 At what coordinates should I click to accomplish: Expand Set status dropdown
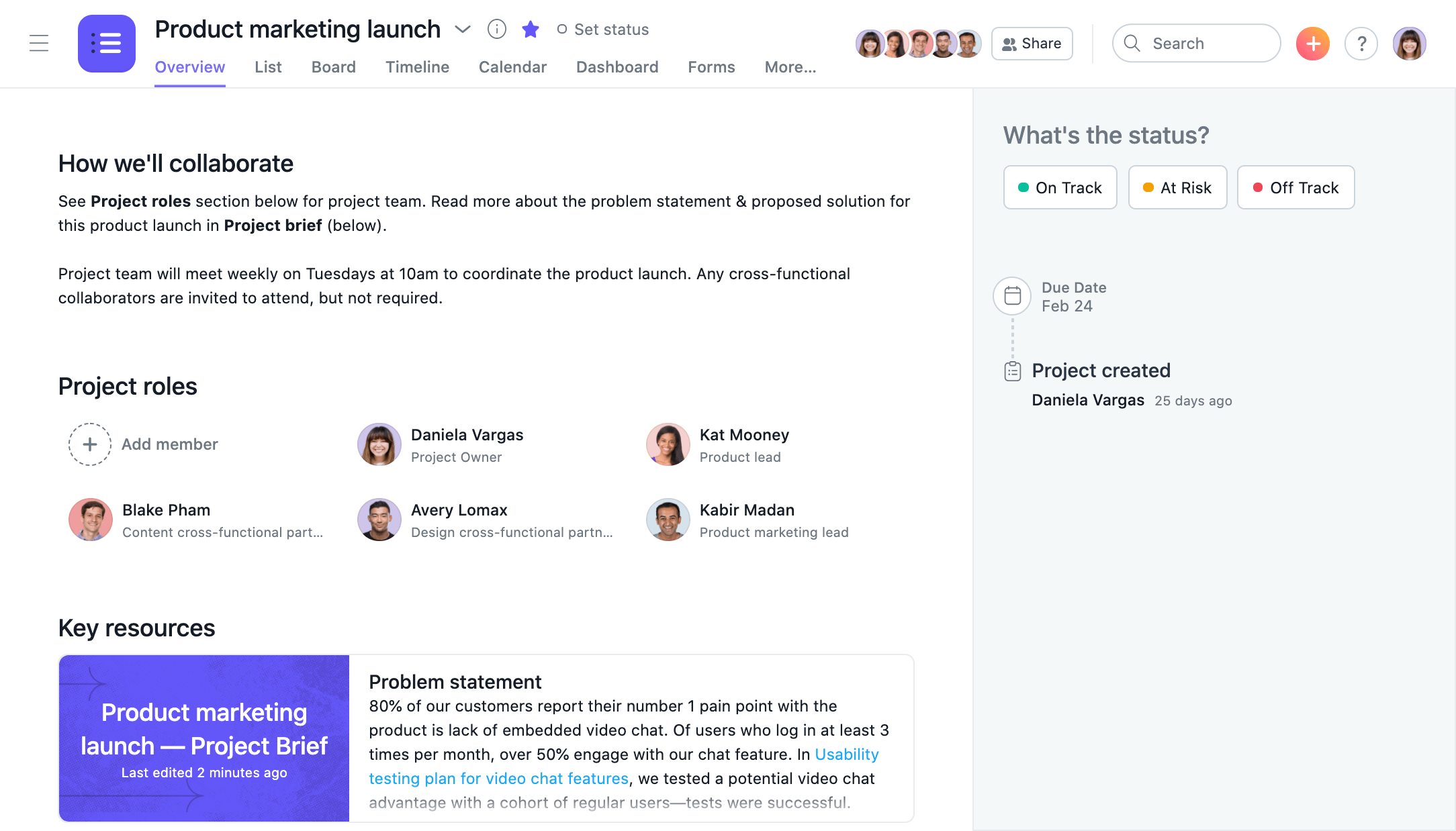(601, 28)
